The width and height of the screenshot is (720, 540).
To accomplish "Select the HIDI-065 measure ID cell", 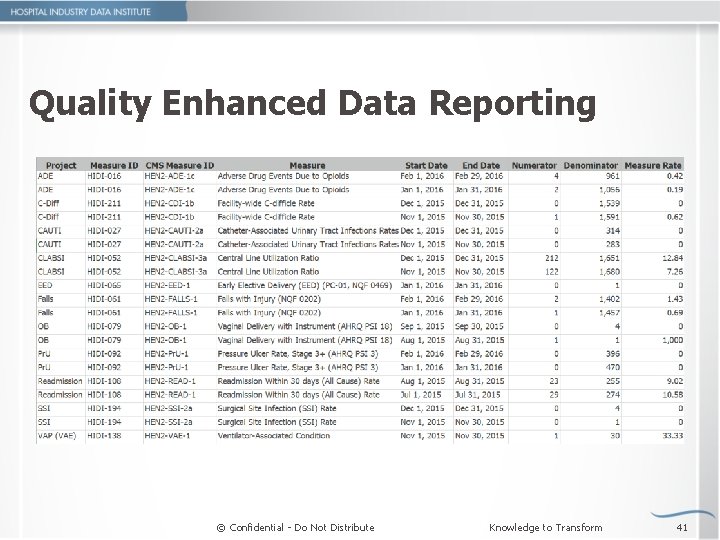I will point(104,285).
